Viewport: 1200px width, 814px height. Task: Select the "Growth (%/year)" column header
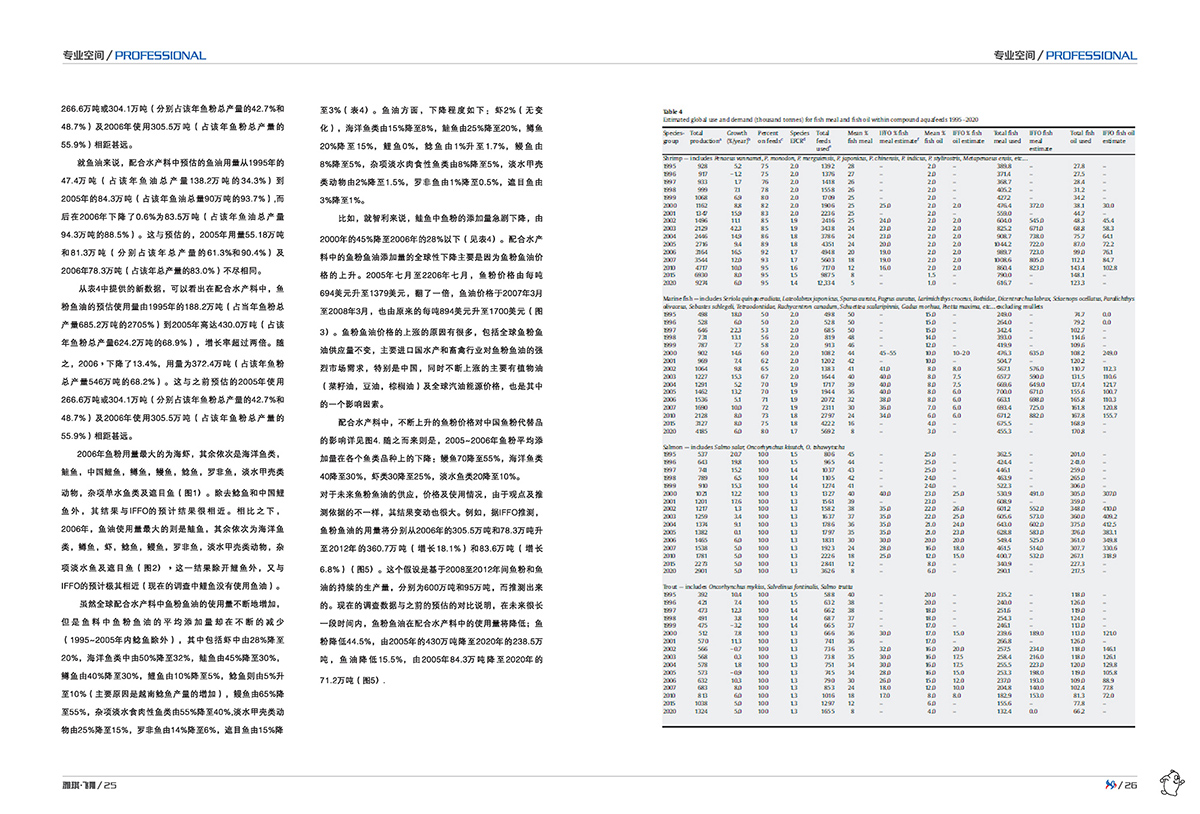pyautogui.click(x=737, y=137)
